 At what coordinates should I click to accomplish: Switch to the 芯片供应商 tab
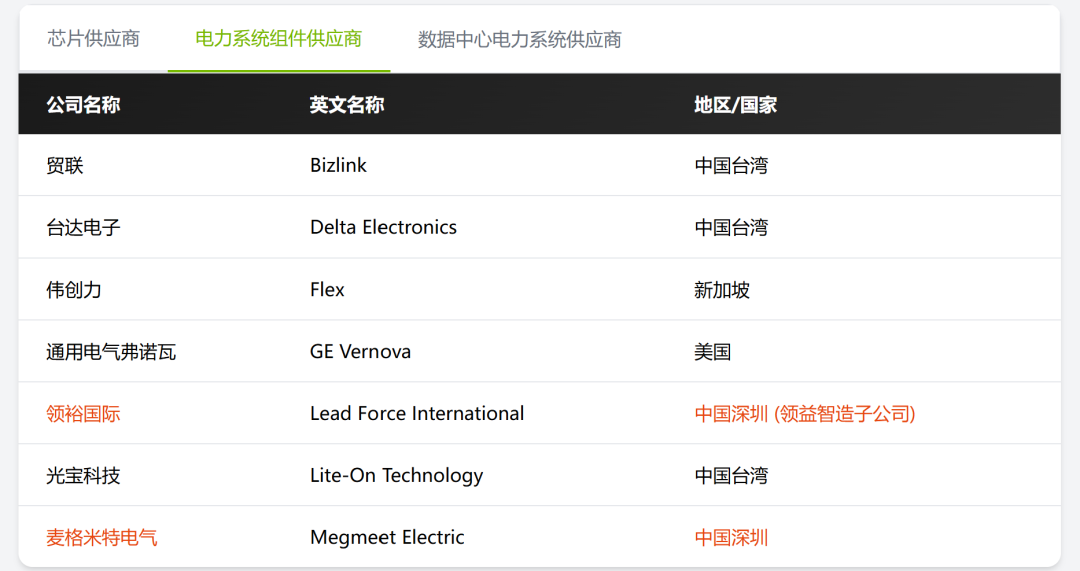click(94, 39)
